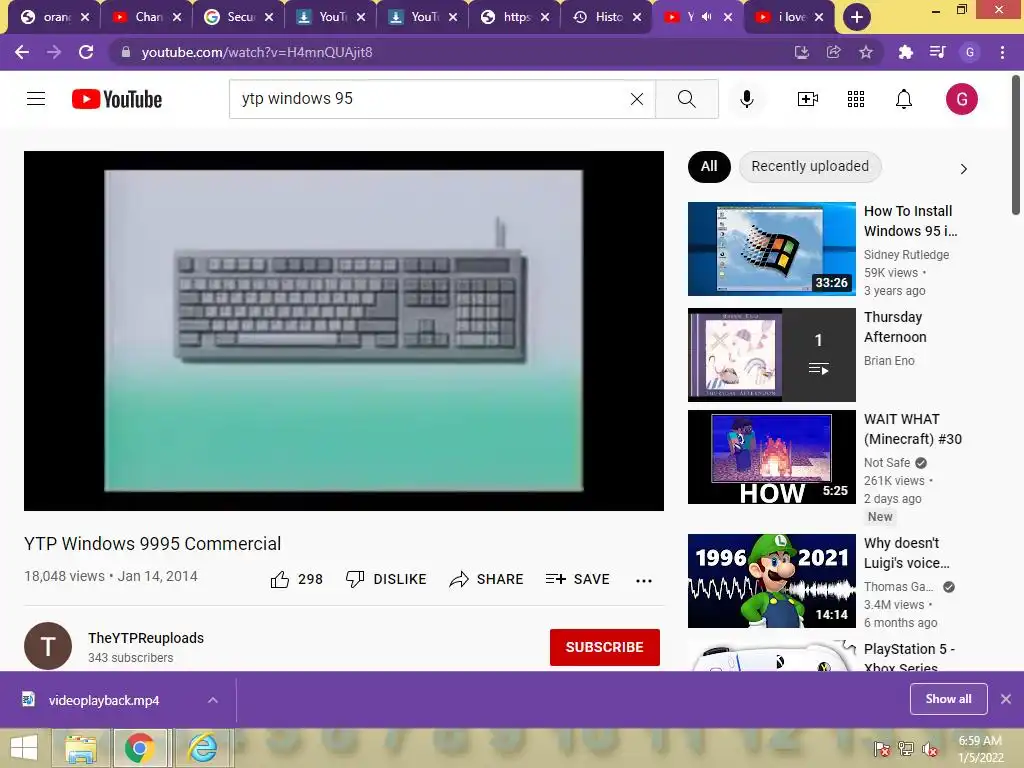Click the page vertical scrollbar

click(x=1016, y=144)
